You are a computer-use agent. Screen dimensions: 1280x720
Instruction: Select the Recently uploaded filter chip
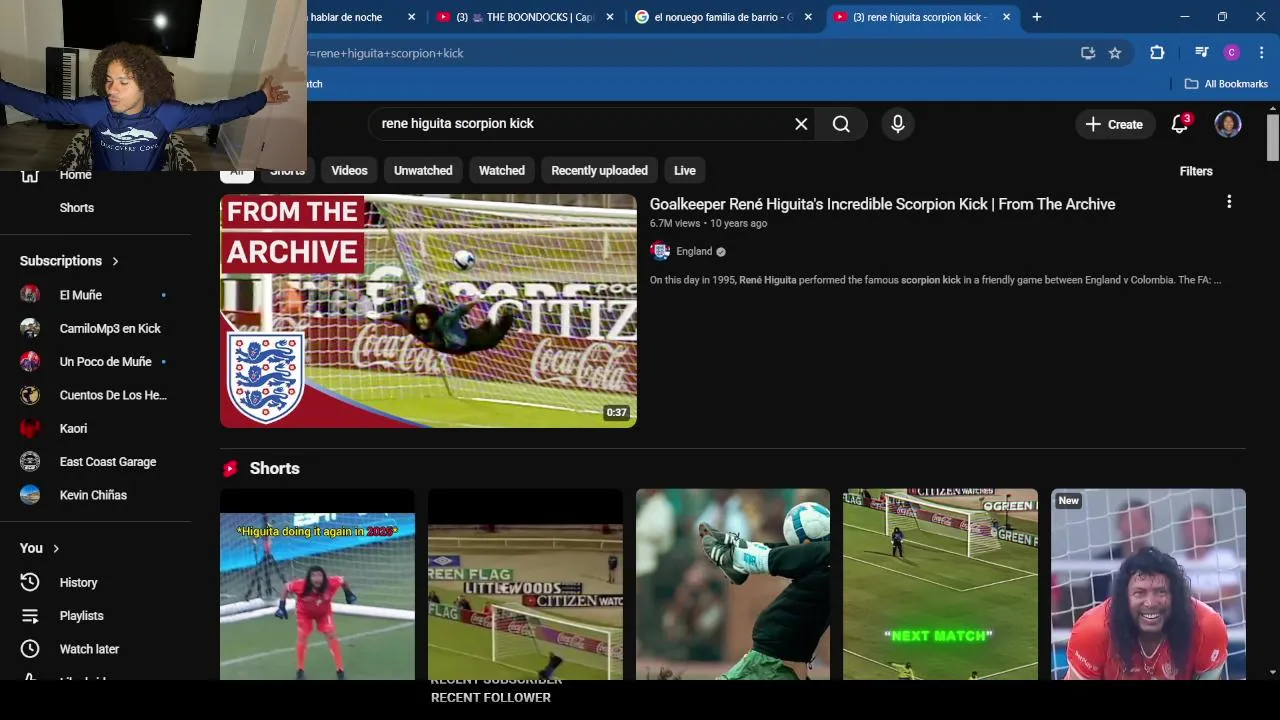[x=599, y=170]
